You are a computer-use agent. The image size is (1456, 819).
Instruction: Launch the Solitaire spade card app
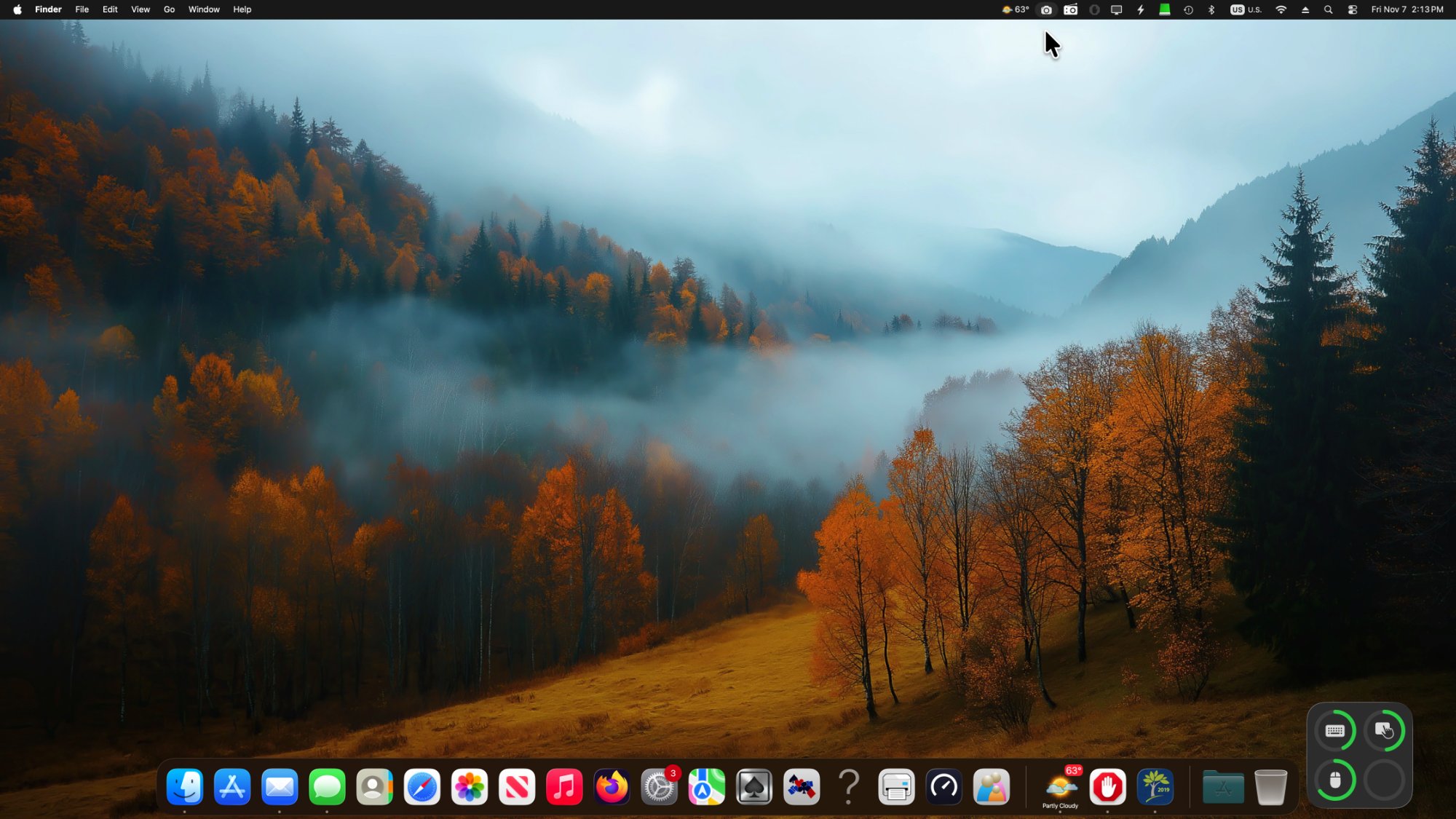click(754, 787)
